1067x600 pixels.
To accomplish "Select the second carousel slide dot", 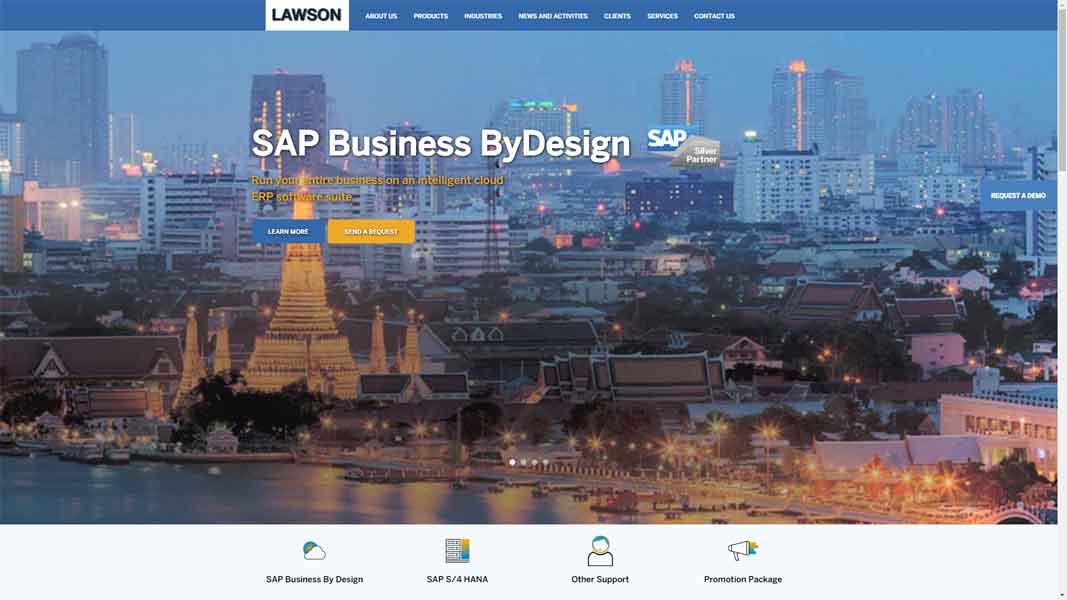I will pos(523,462).
